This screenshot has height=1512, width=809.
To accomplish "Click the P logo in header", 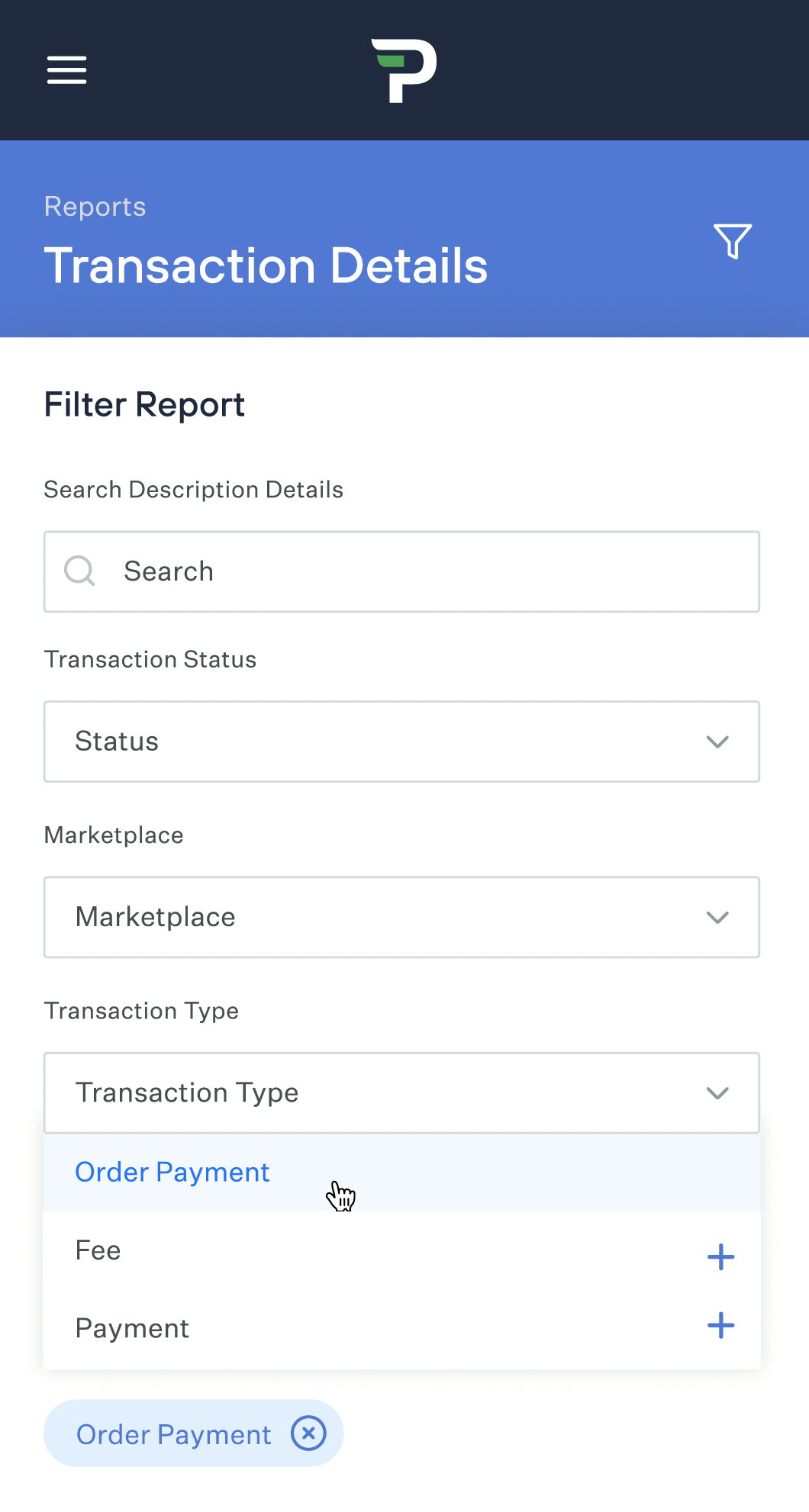I will click(x=404, y=70).
